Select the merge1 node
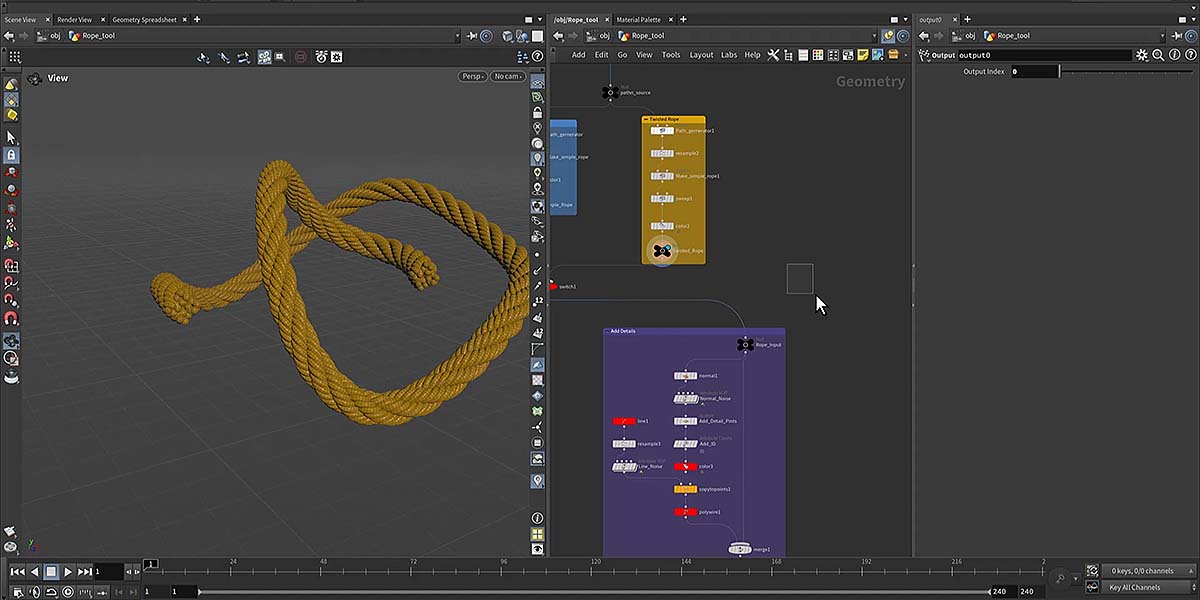 [x=741, y=549]
